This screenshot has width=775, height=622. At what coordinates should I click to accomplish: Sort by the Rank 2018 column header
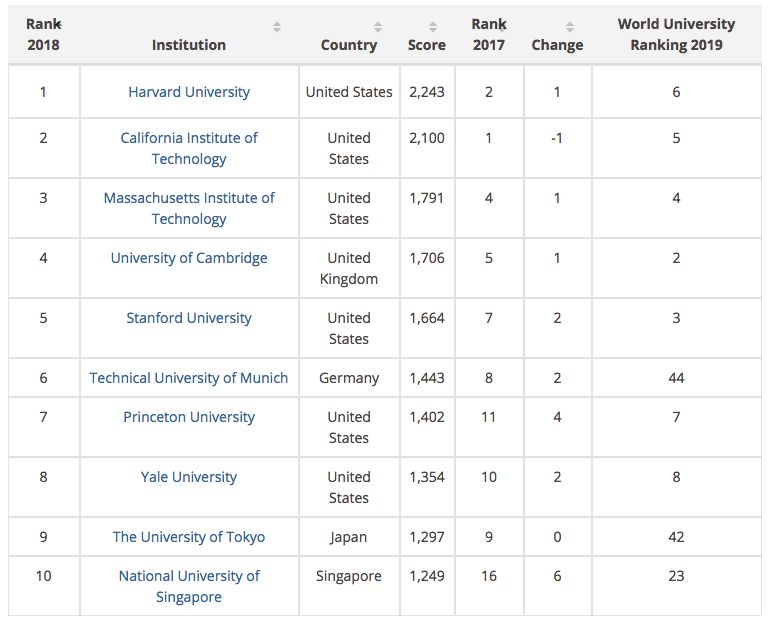[43, 35]
